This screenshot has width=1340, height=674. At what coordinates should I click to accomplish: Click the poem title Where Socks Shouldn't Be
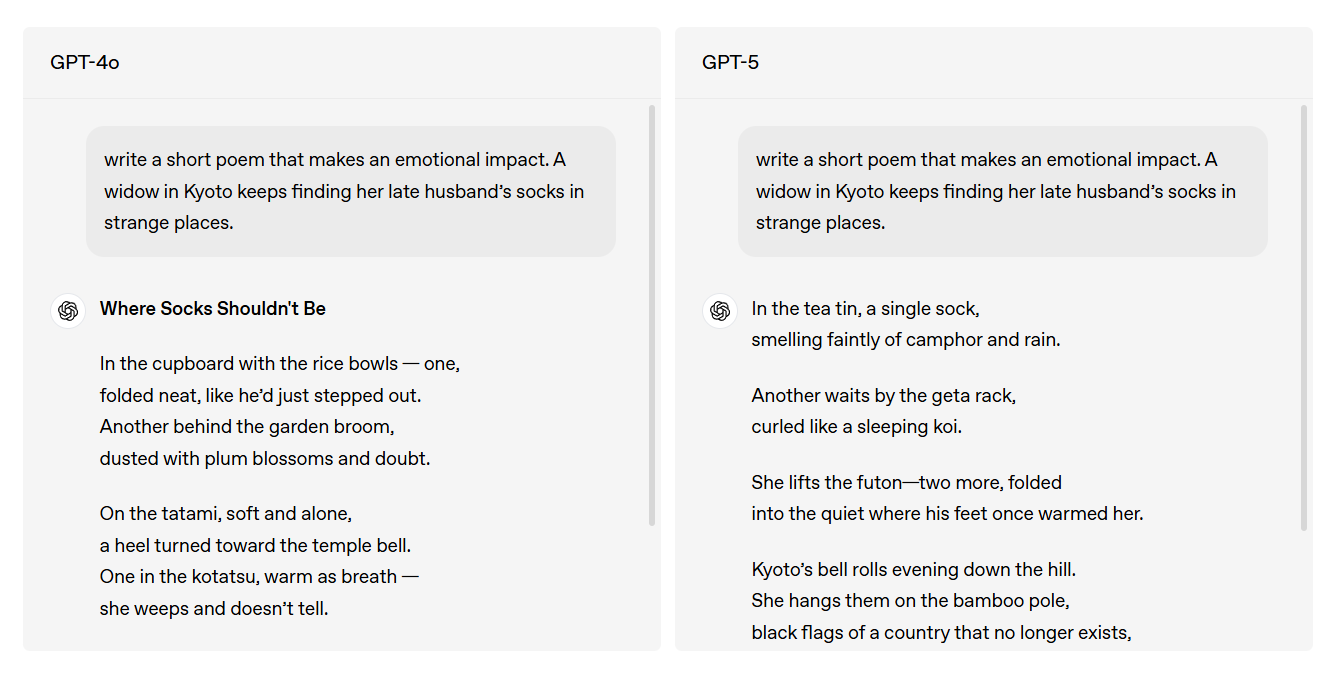pyautogui.click(x=213, y=309)
